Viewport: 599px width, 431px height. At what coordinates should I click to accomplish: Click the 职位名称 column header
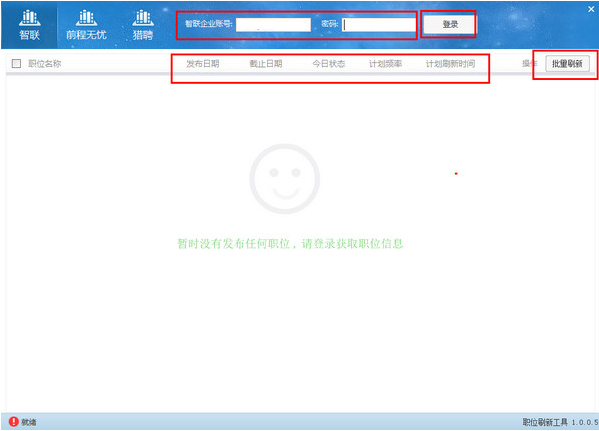pos(45,64)
